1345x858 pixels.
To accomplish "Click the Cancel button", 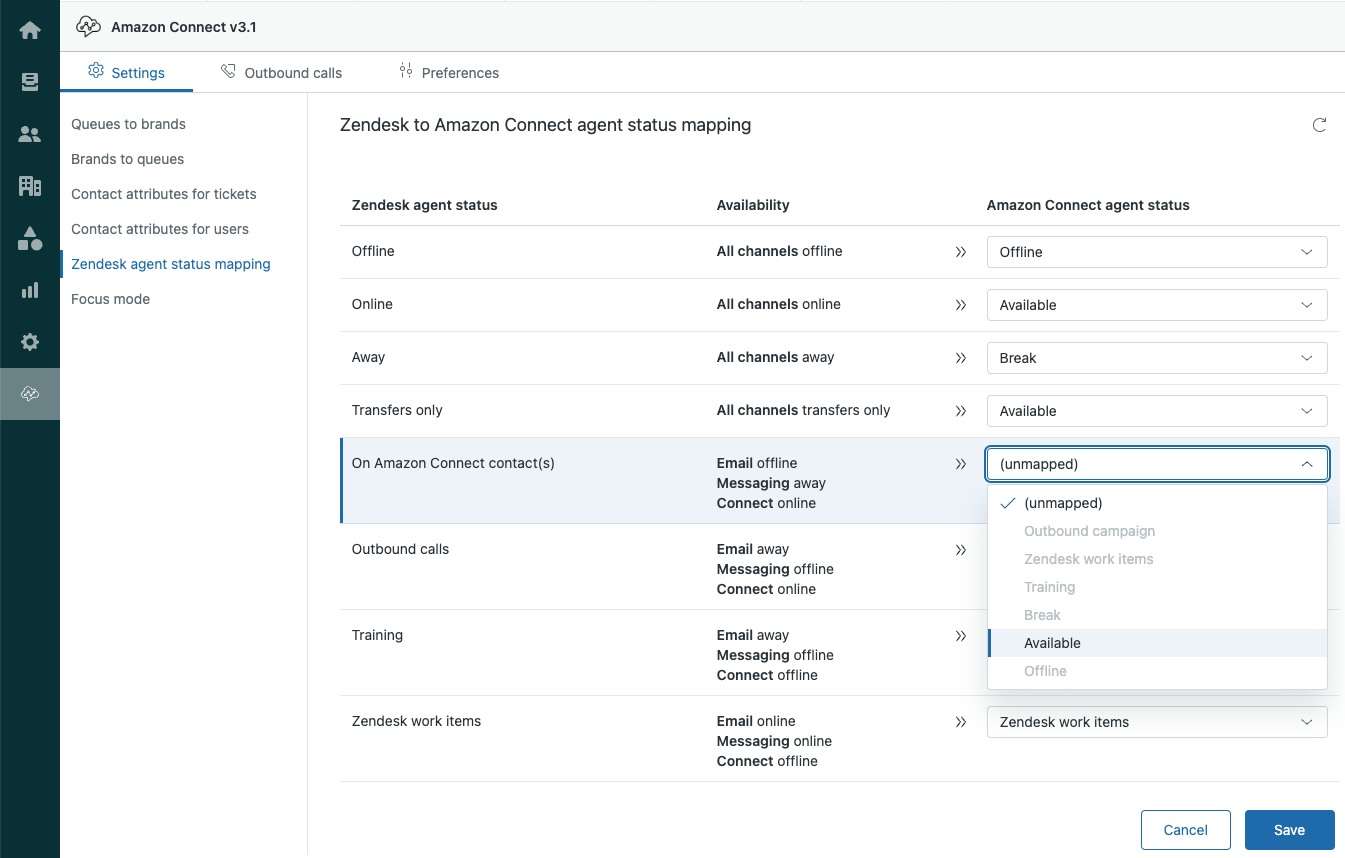I will click(1185, 830).
